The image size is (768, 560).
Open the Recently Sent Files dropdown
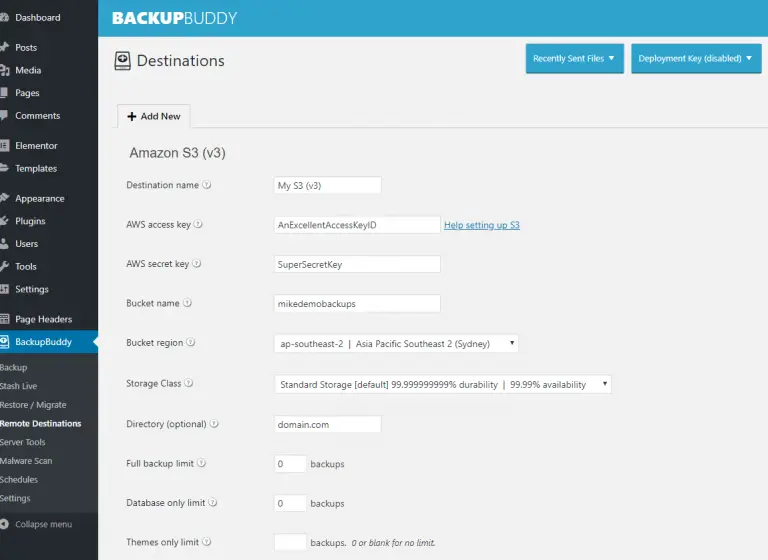[x=575, y=58]
